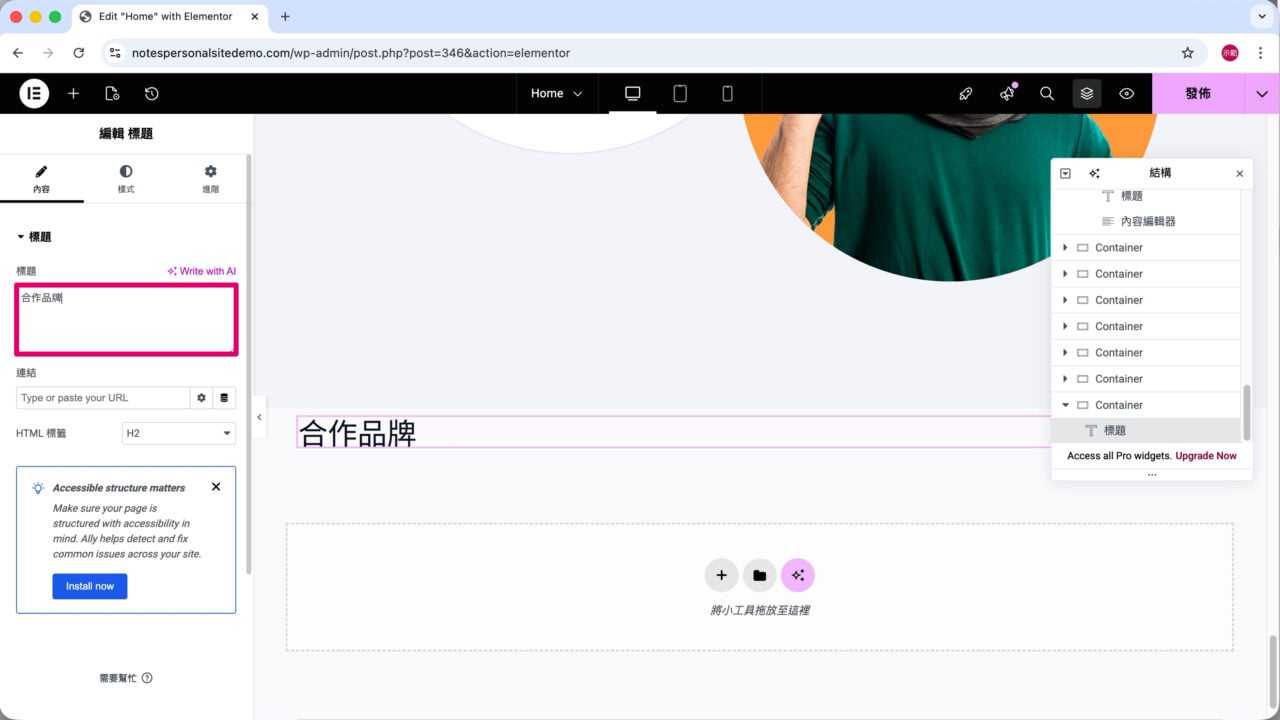Click the 發佈 publish button

[1198, 93]
